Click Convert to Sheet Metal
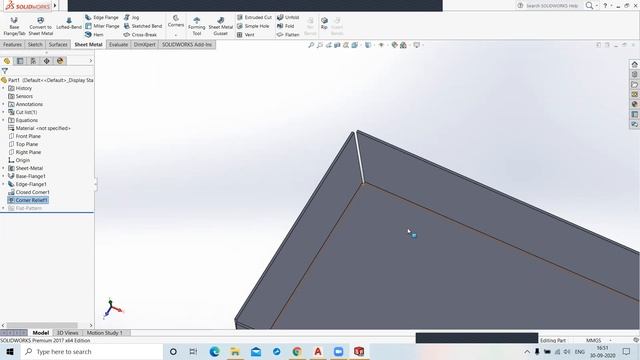Viewport: 640px width, 360px height. [40, 26]
